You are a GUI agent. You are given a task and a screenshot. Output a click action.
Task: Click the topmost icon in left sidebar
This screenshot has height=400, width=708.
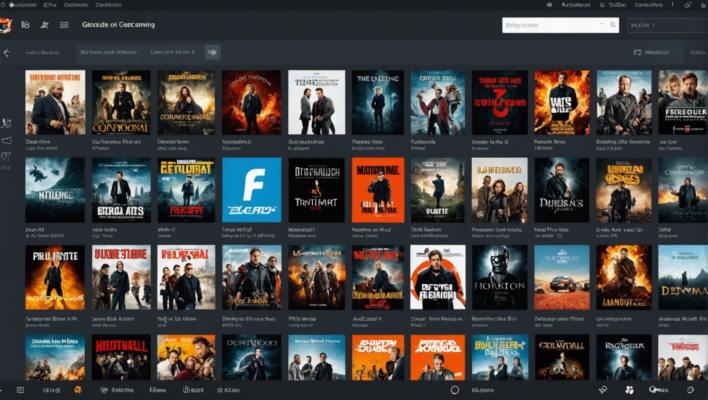tap(6, 123)
